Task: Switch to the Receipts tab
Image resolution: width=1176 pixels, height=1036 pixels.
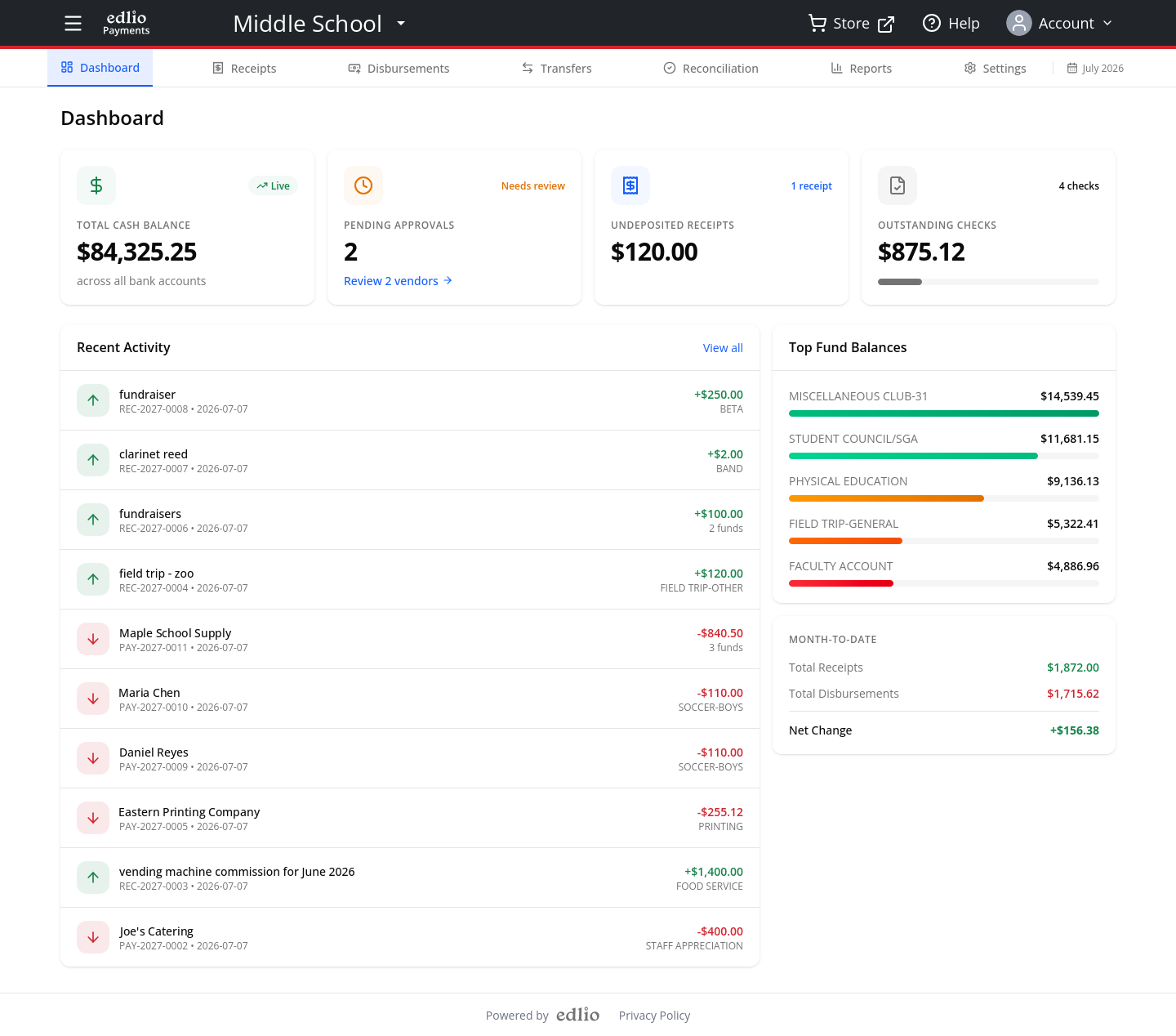Action: tap(244, 69)
